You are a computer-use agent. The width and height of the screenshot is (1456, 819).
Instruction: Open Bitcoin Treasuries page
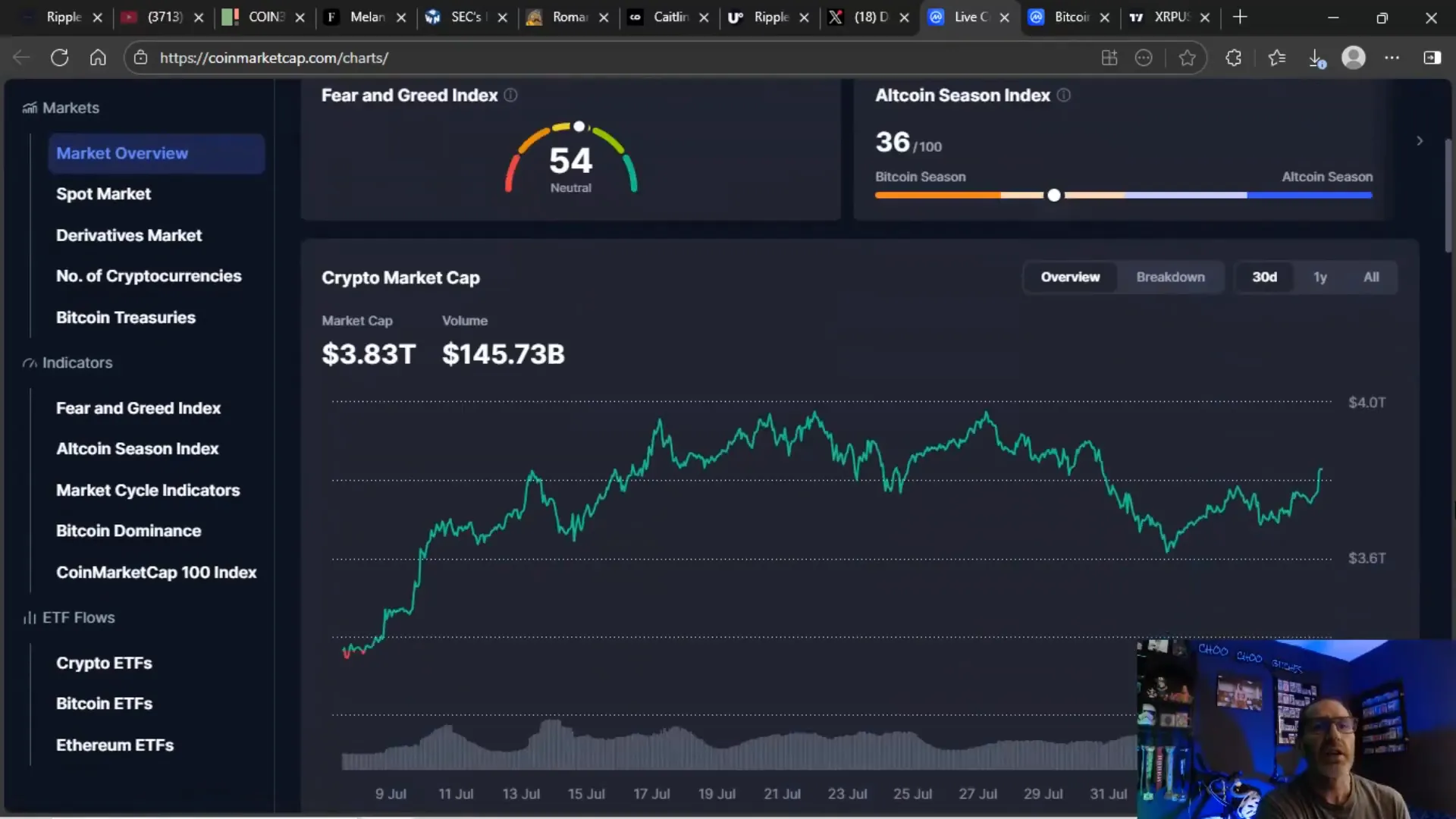coord(126,318)
